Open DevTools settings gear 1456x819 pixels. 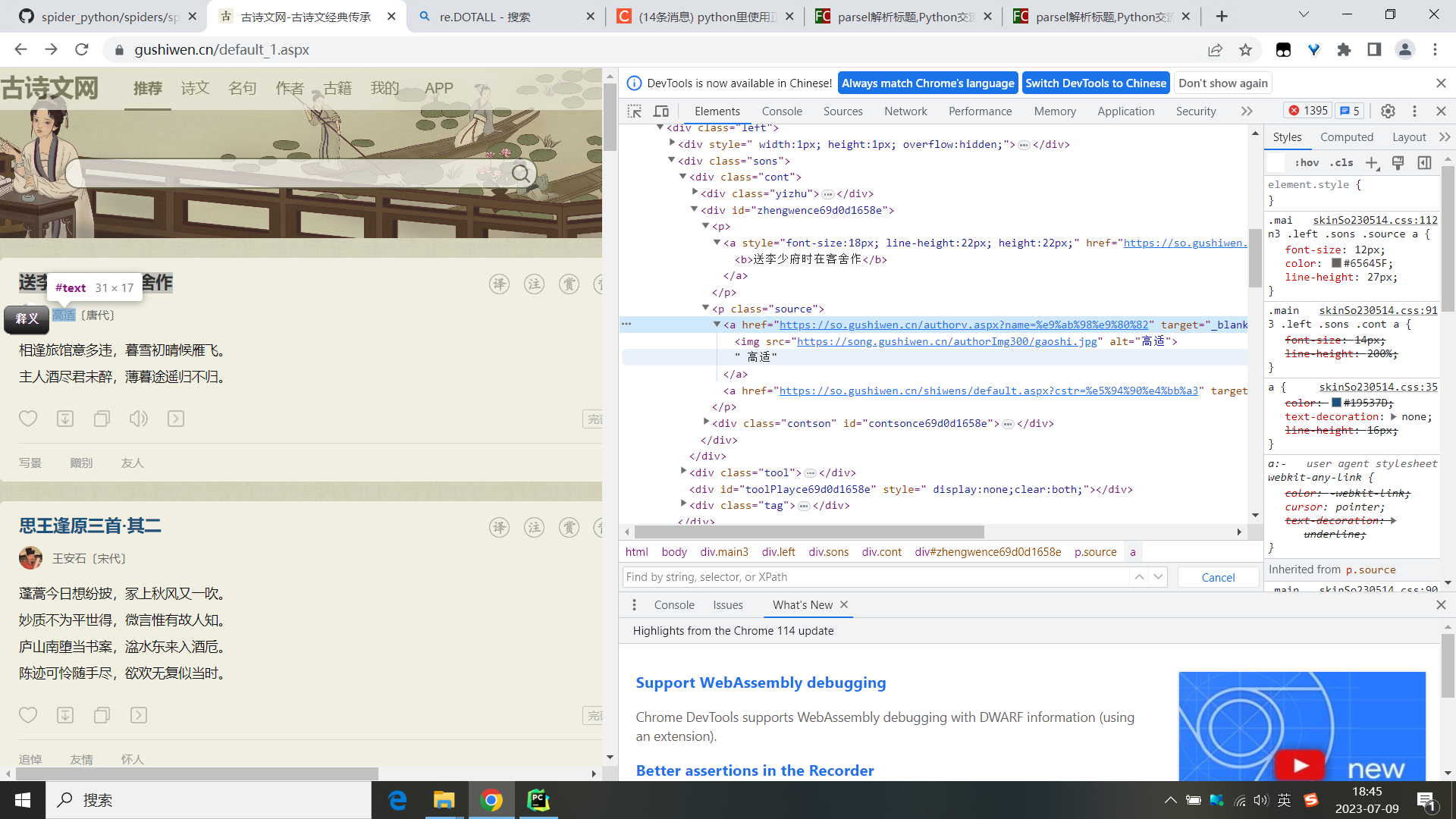tap(1388, 111)
